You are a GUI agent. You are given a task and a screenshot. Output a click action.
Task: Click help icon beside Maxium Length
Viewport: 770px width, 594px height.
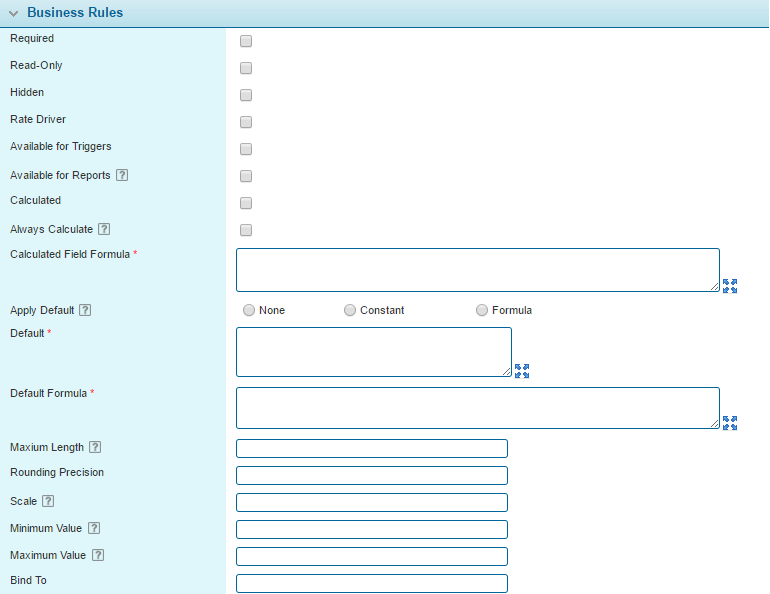[x=95, y=448]
